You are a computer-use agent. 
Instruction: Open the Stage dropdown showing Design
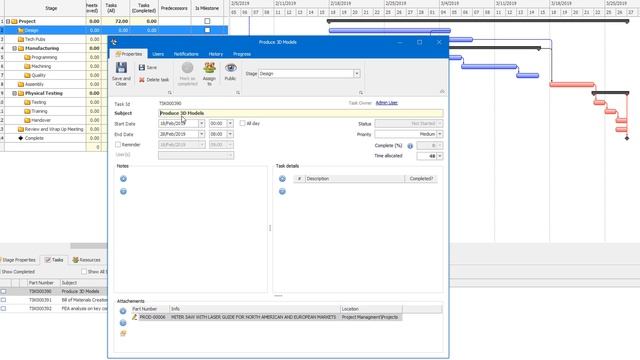pyautogui.click(x=357, y=74)
